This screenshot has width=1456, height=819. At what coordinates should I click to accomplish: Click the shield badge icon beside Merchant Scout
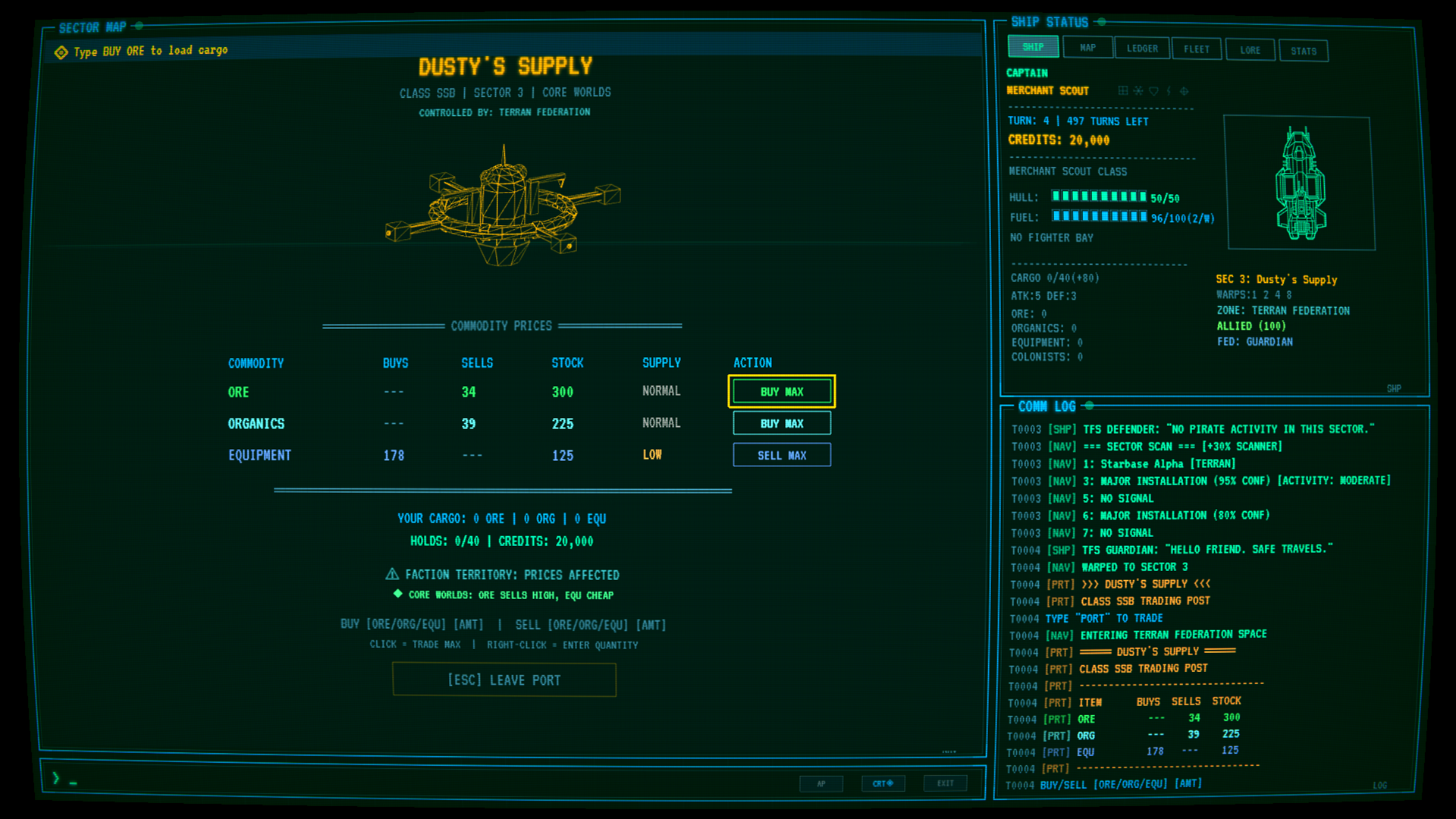coord(1153,90)
